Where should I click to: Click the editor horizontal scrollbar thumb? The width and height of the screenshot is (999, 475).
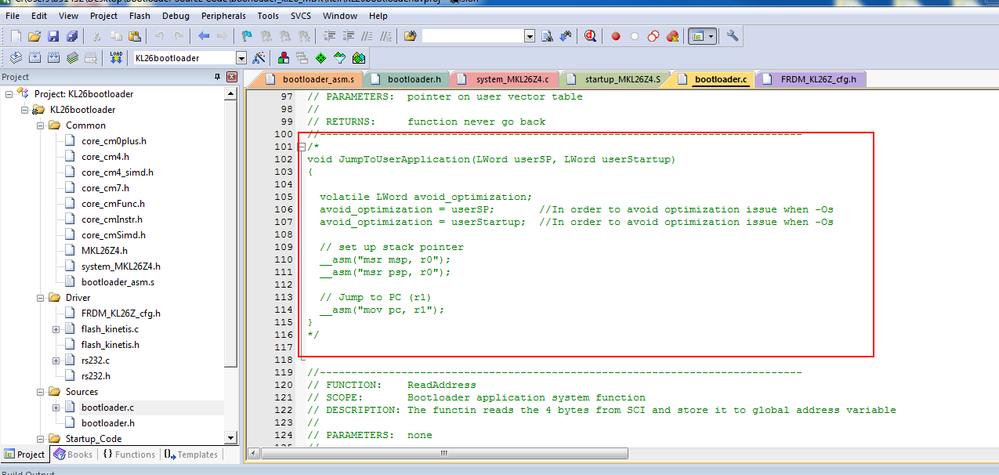click(444, 454)
